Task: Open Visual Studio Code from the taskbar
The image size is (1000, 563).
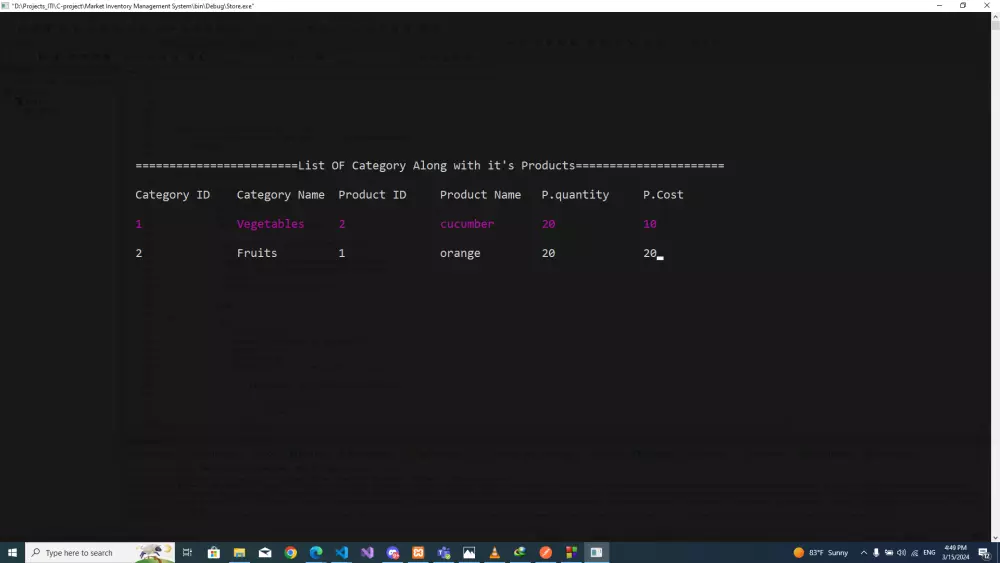Action: pos(341,552)
